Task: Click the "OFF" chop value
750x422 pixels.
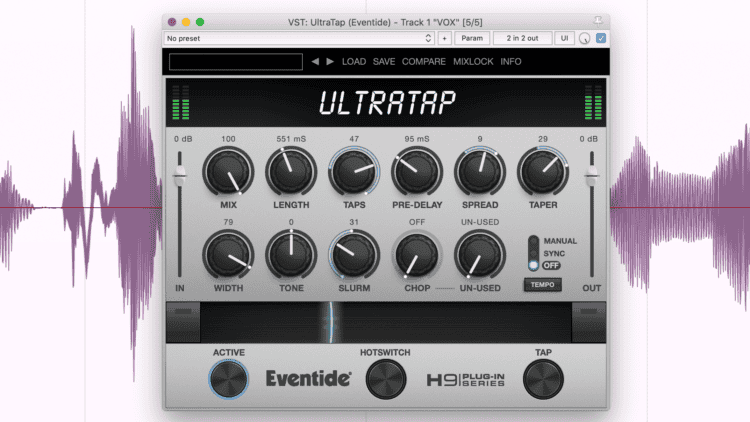Action: (417, 222)
